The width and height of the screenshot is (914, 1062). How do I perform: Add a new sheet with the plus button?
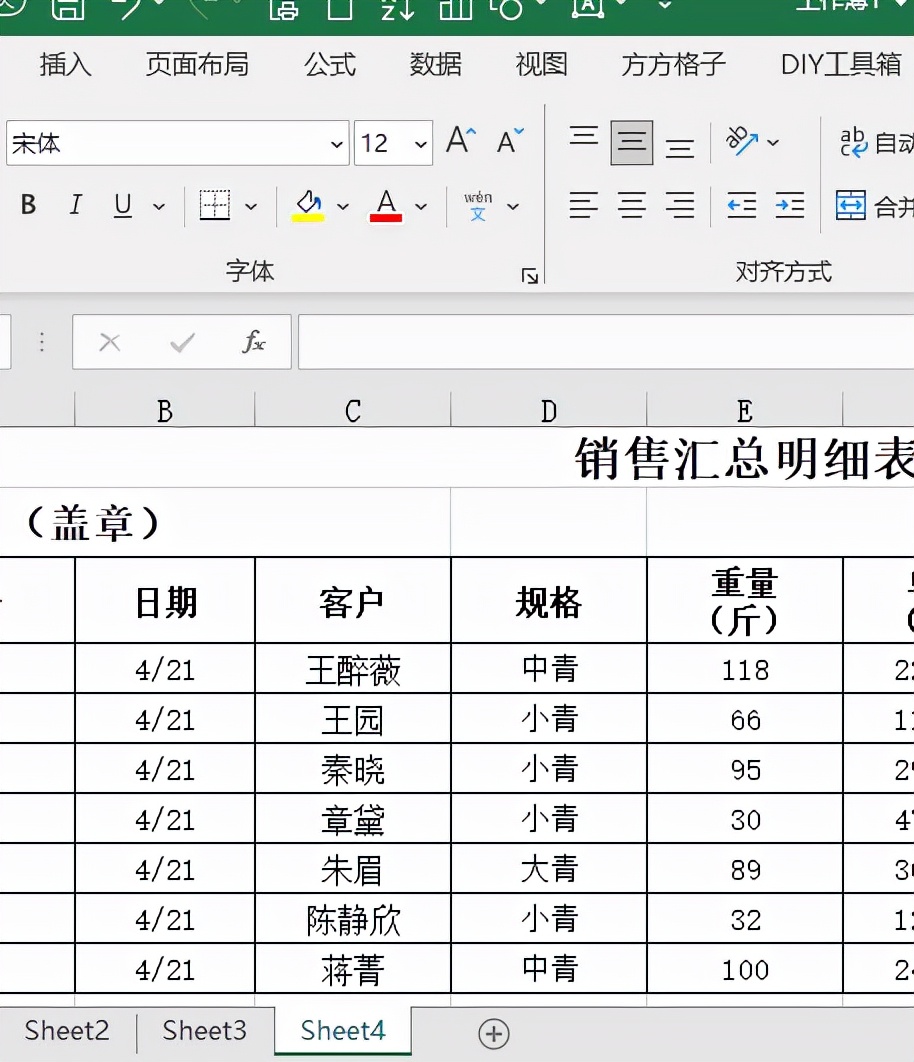click(x=493, y=1034)
